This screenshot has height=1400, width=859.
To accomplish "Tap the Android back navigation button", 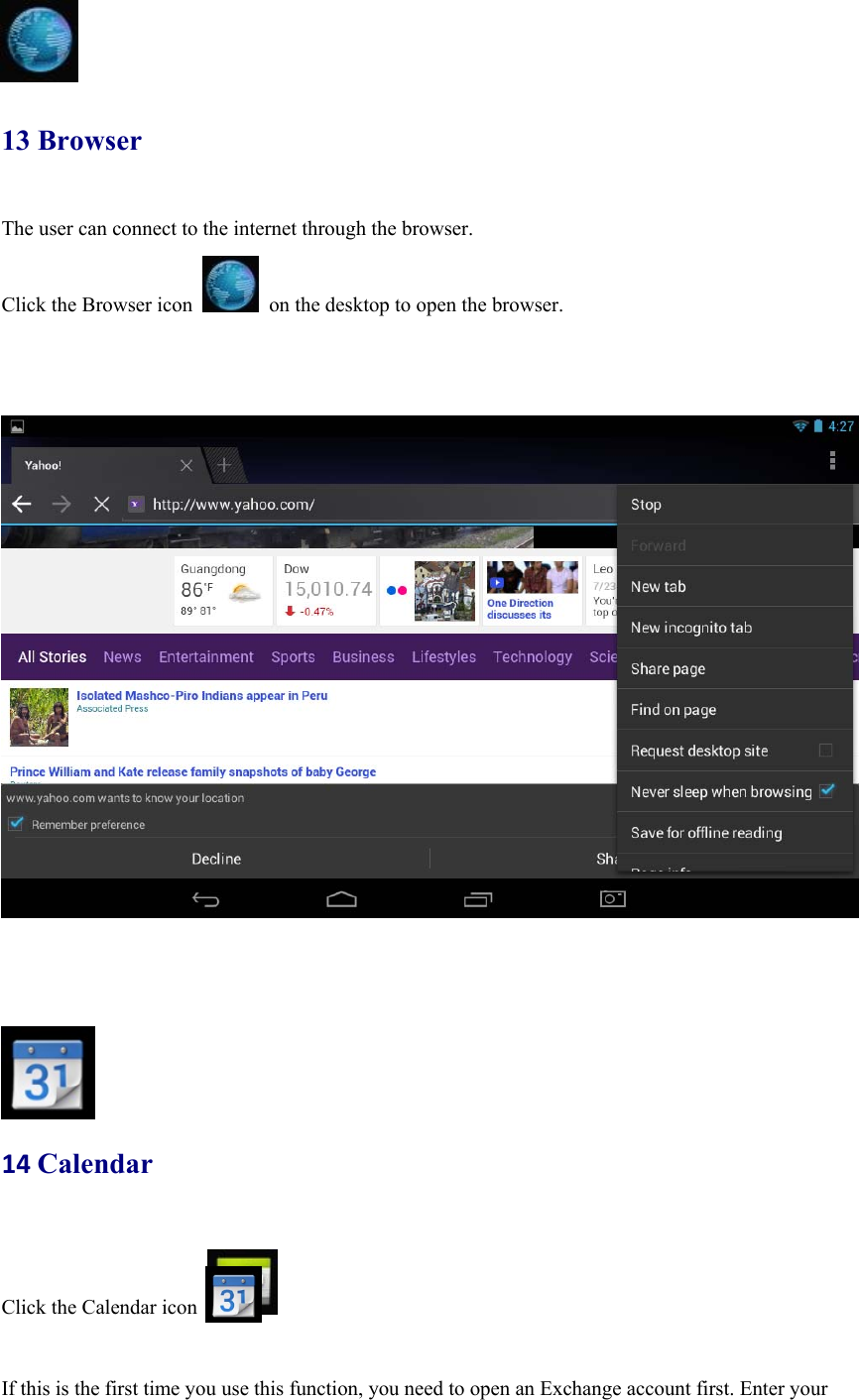I will tap(205, 899).
